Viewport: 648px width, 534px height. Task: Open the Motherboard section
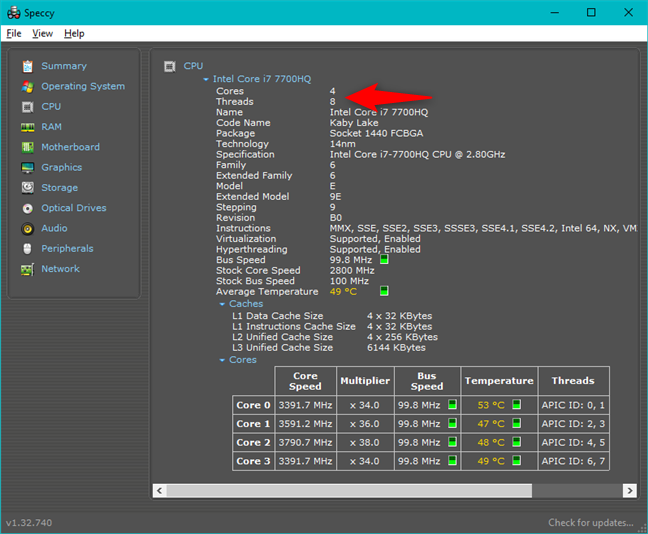71,147
